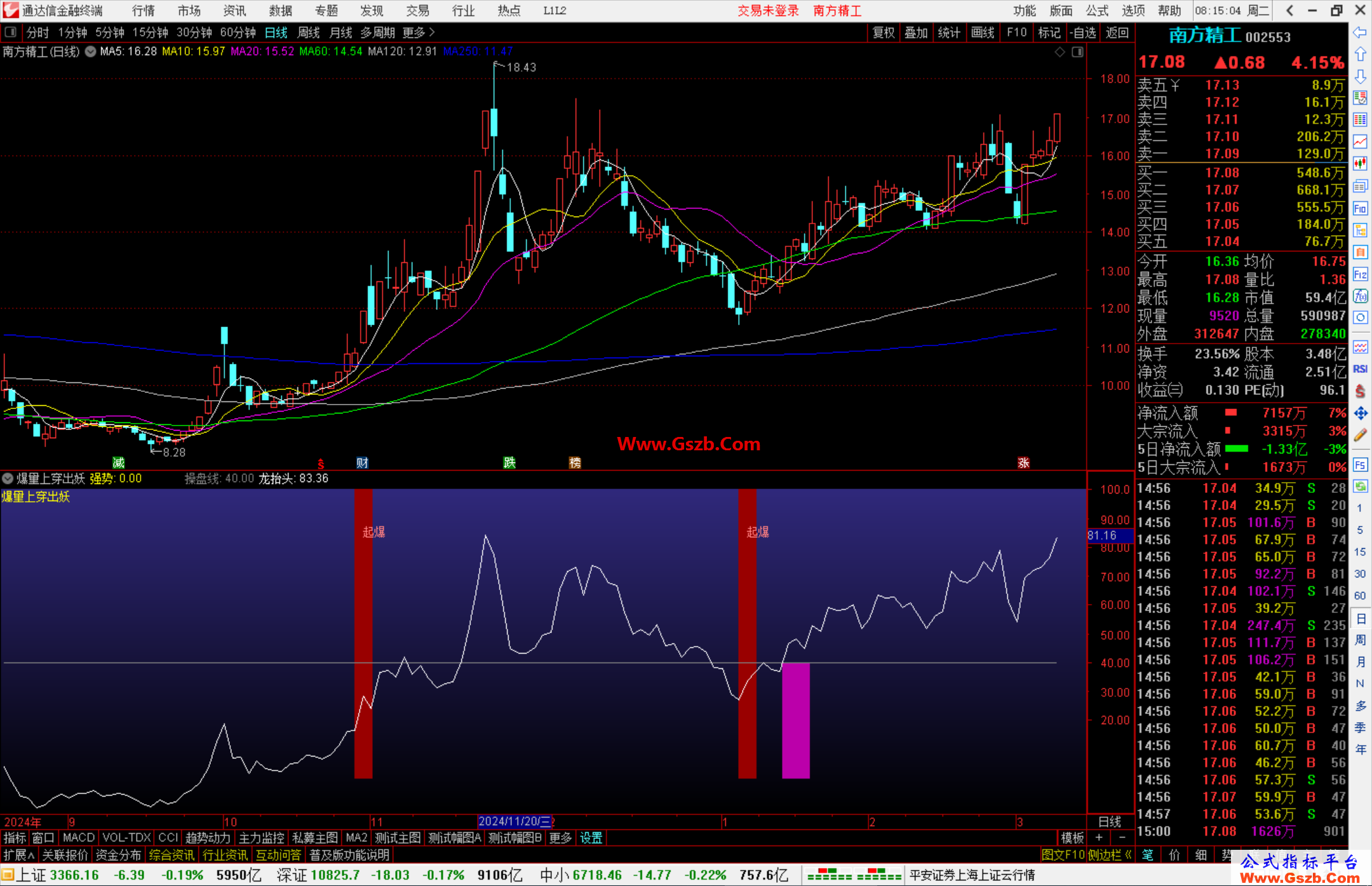Click the back arrow icon in right sidebar

1360,32
